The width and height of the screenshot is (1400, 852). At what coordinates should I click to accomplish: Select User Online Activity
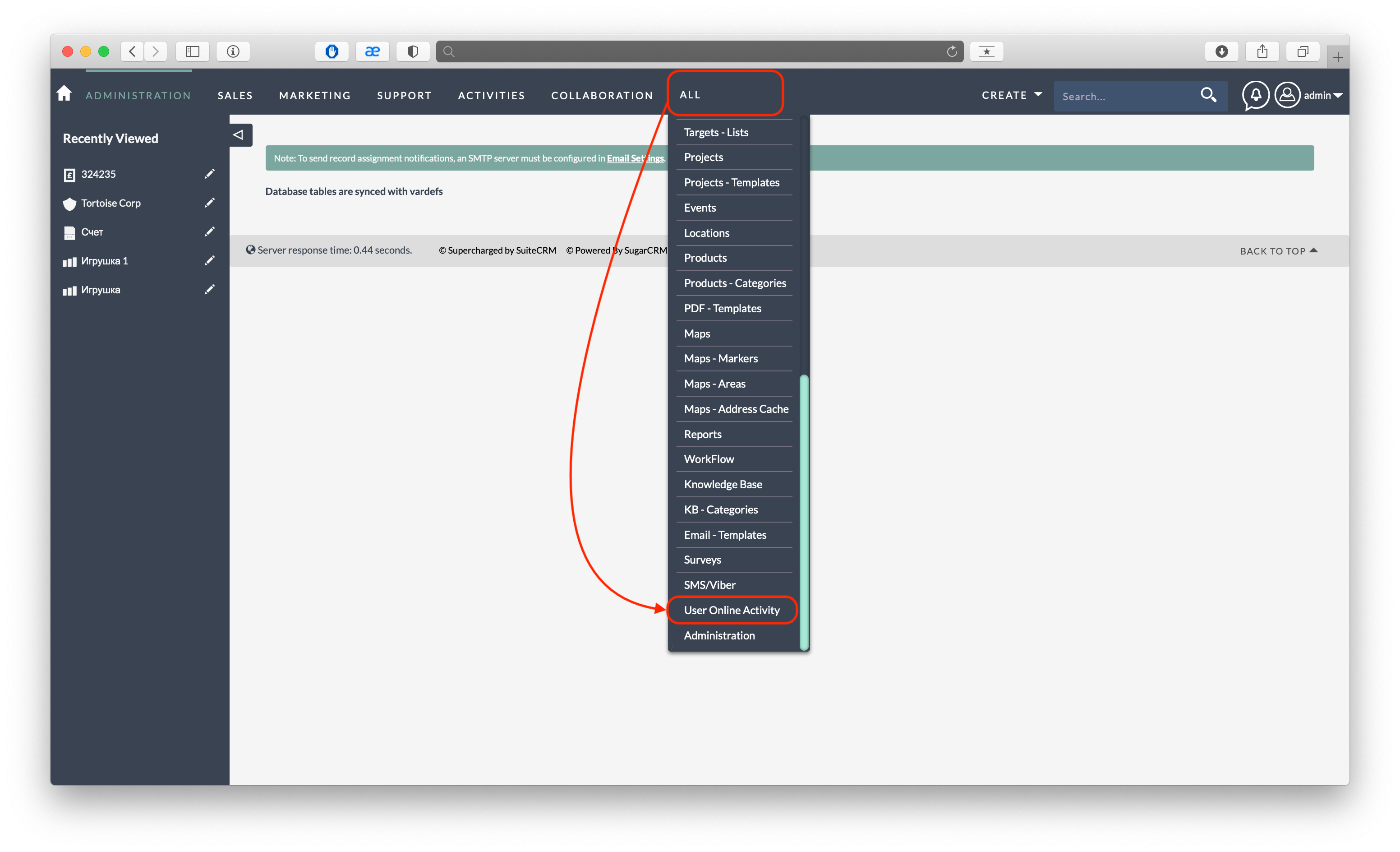(732, 610)
